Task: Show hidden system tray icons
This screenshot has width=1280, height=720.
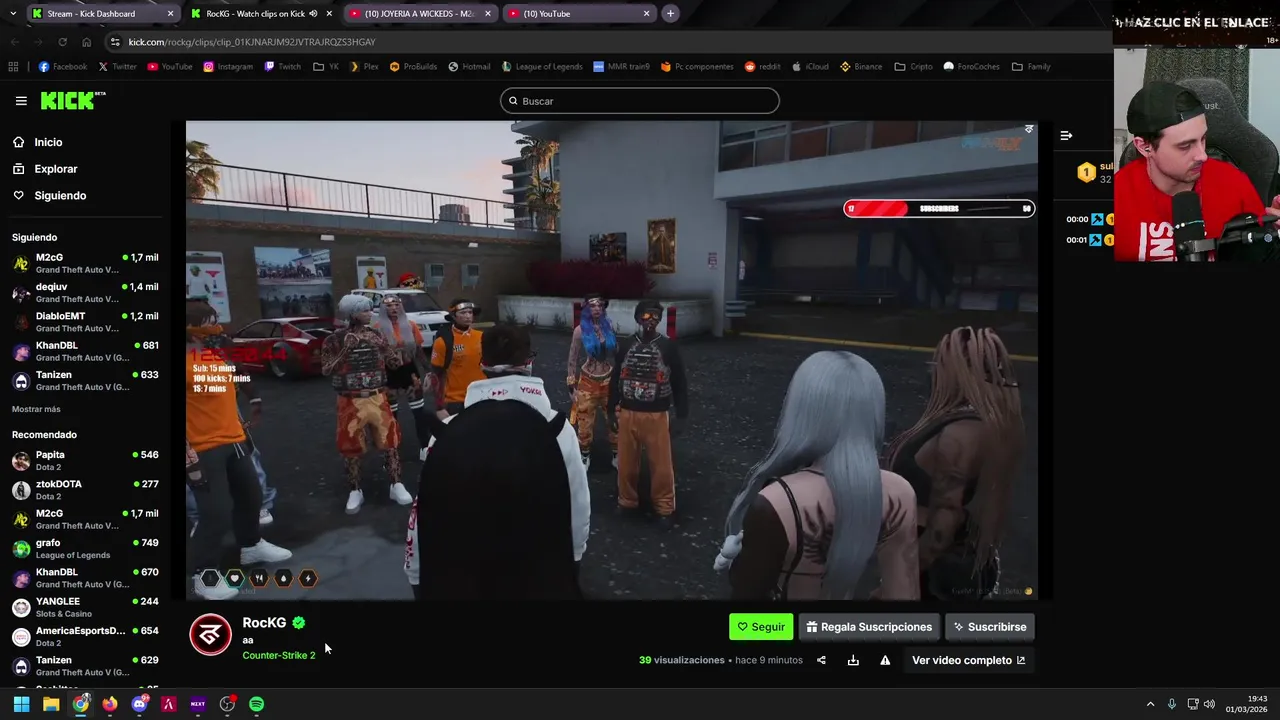Action: 1150,704
